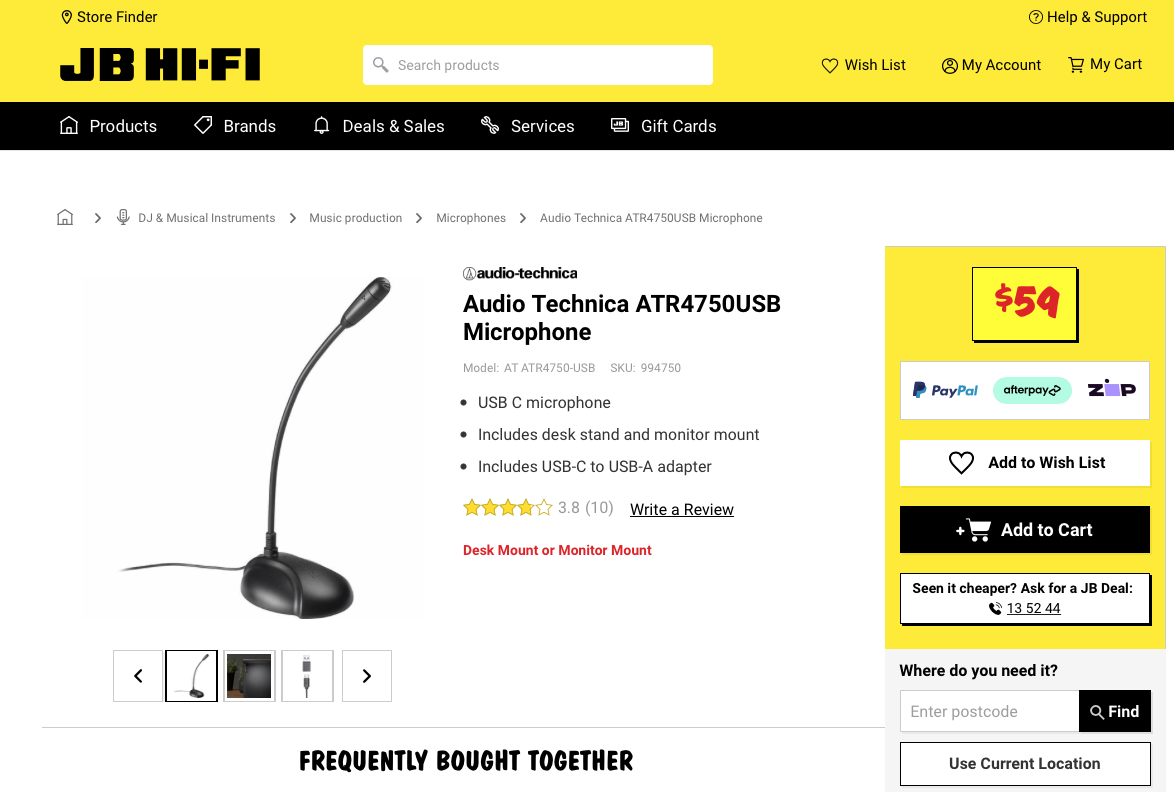Open Wish List in header
Image resolution: width=1174 pixels, height=792 pixels.
pos(863,65)
